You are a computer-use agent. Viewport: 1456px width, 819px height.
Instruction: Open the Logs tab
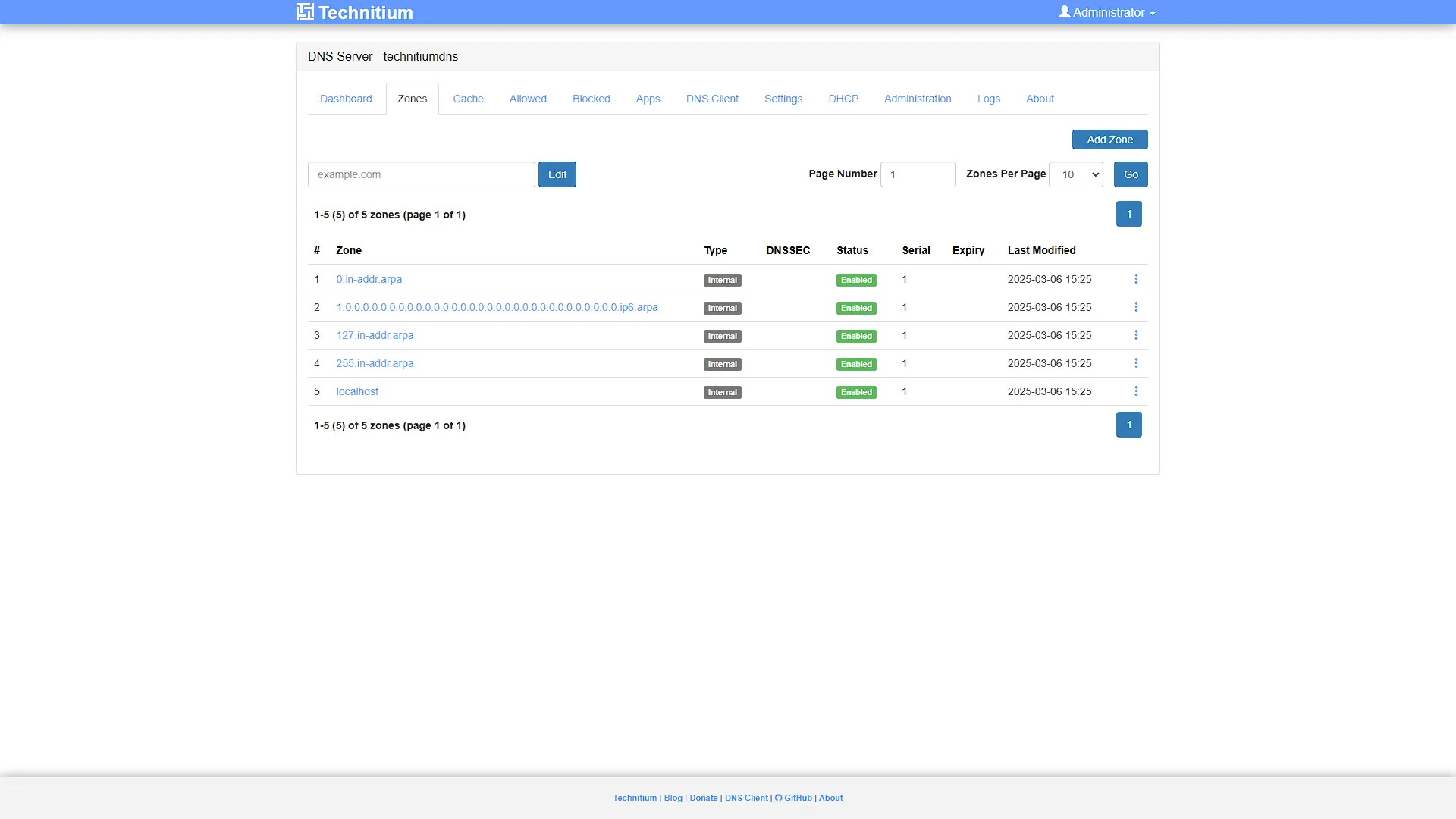(x=989, y=99)
